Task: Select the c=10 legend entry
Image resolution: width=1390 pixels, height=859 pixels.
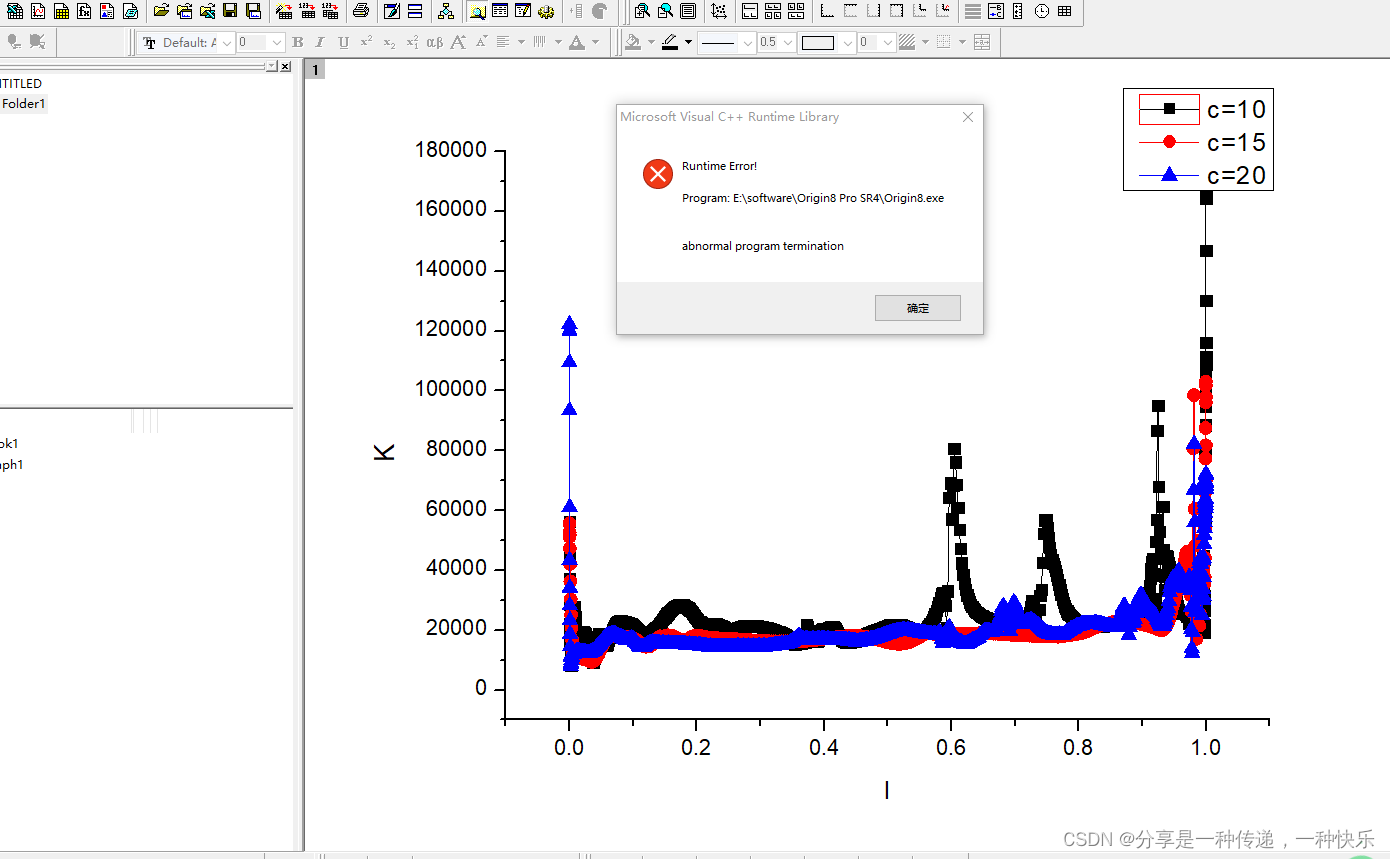Action: (x=1203, y=109)
